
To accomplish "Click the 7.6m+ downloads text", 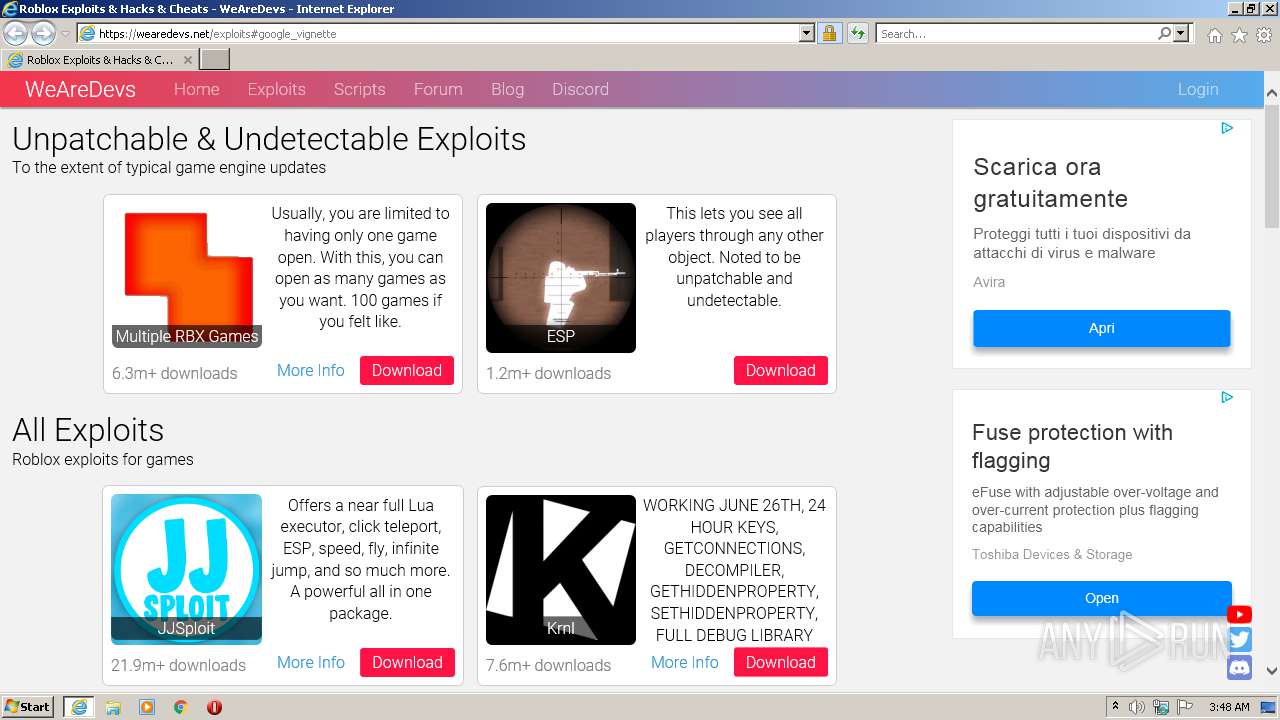I will point(548,665).
